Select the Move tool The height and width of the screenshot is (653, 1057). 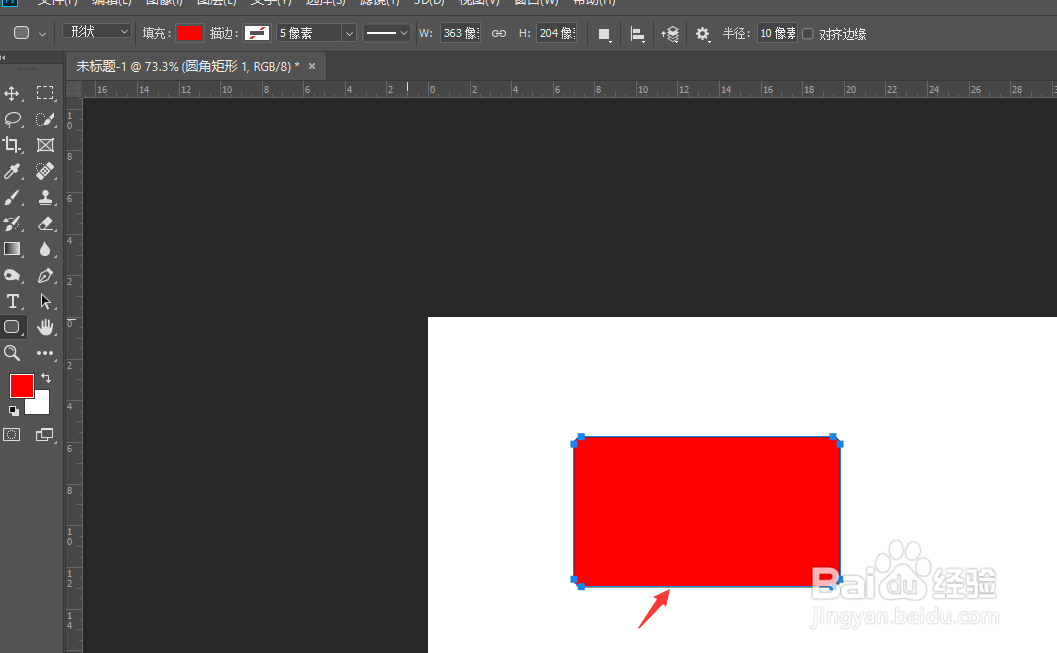tap(12, 93)
